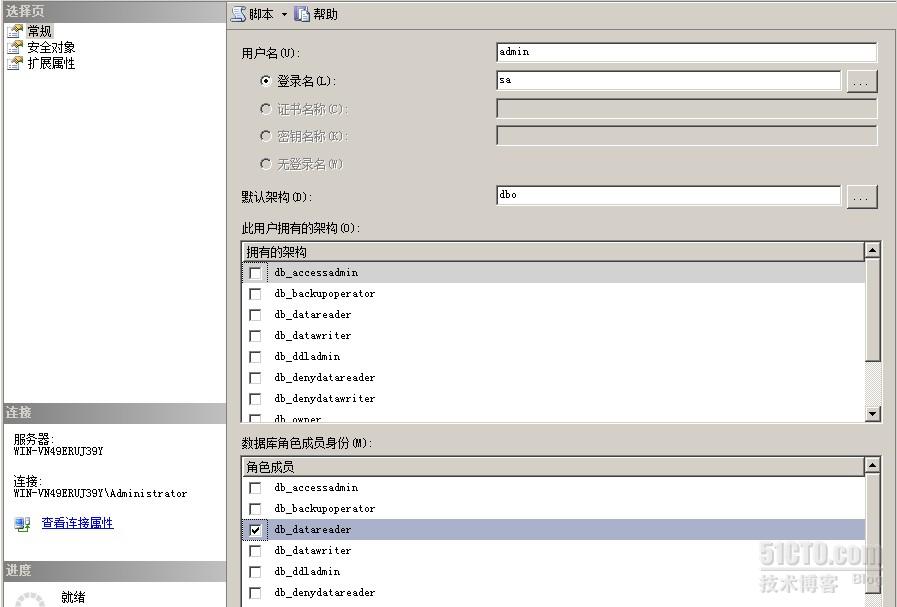Click the 脚本 script icon in toolbar
This screenshot has height=607, width=897.
pyautogui.click(x=239, y=14)
